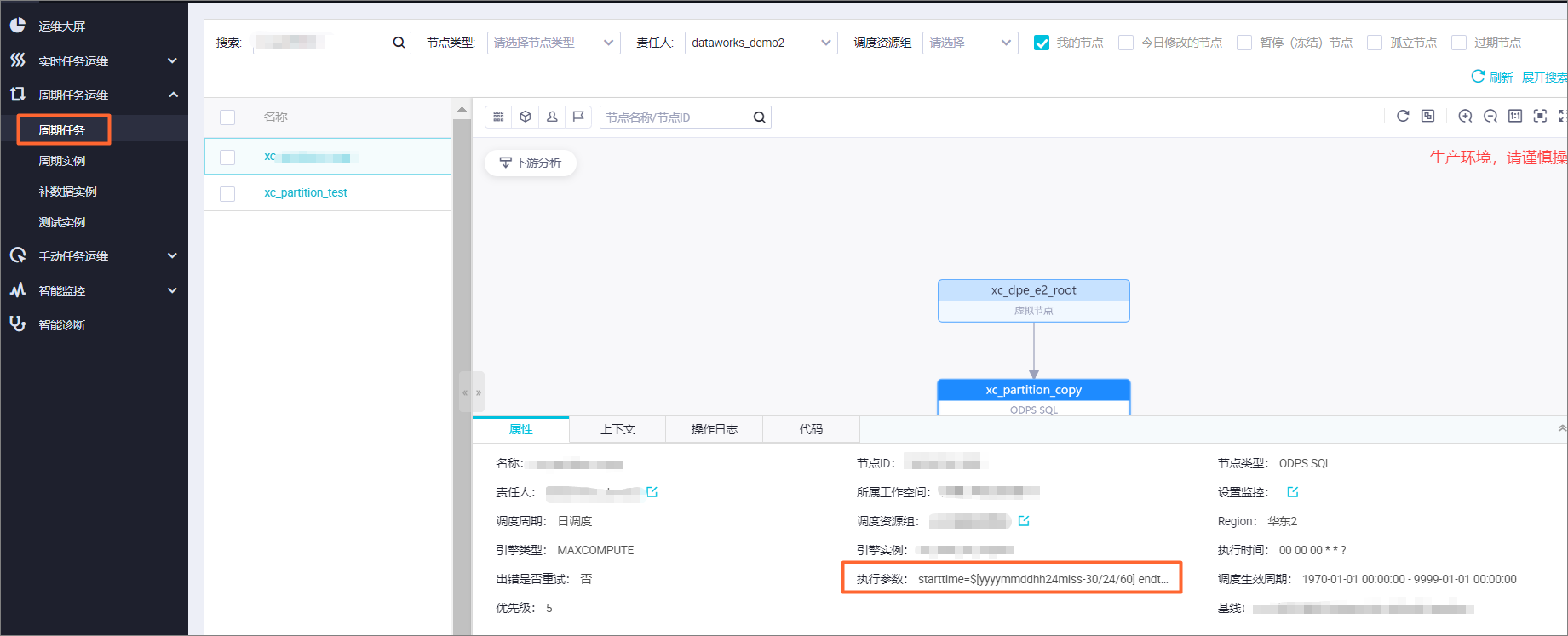Switch to the 操作日志 tab

click(x=715, y=429)
